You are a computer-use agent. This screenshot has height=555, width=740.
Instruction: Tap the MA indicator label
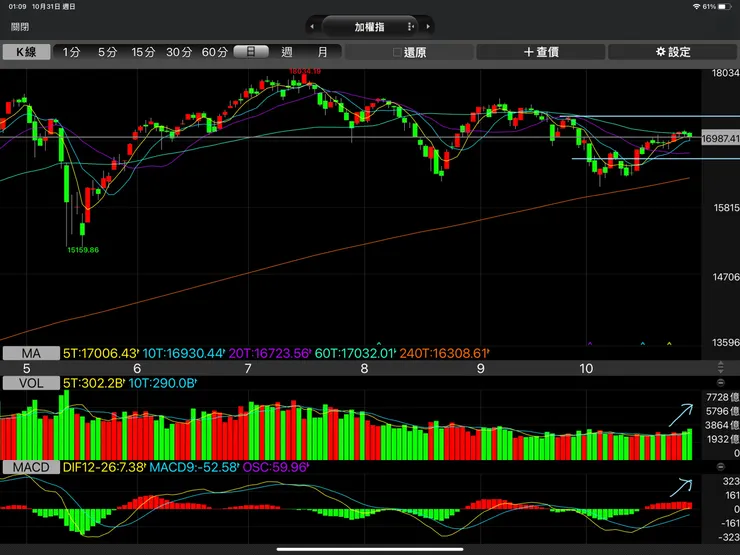pyautogui.click(x=31, y=353)
